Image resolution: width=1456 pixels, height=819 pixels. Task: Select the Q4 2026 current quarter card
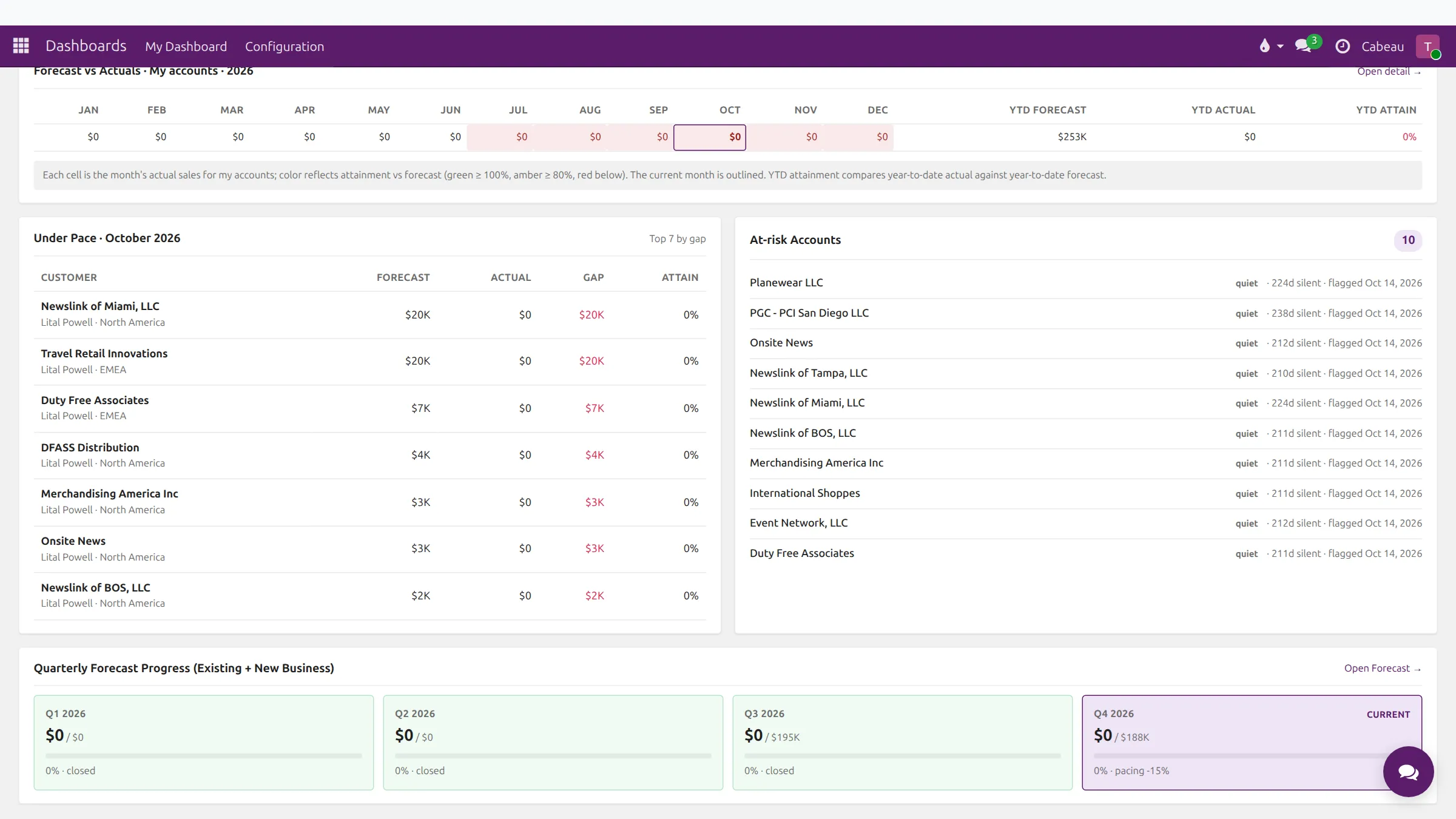1252,743
